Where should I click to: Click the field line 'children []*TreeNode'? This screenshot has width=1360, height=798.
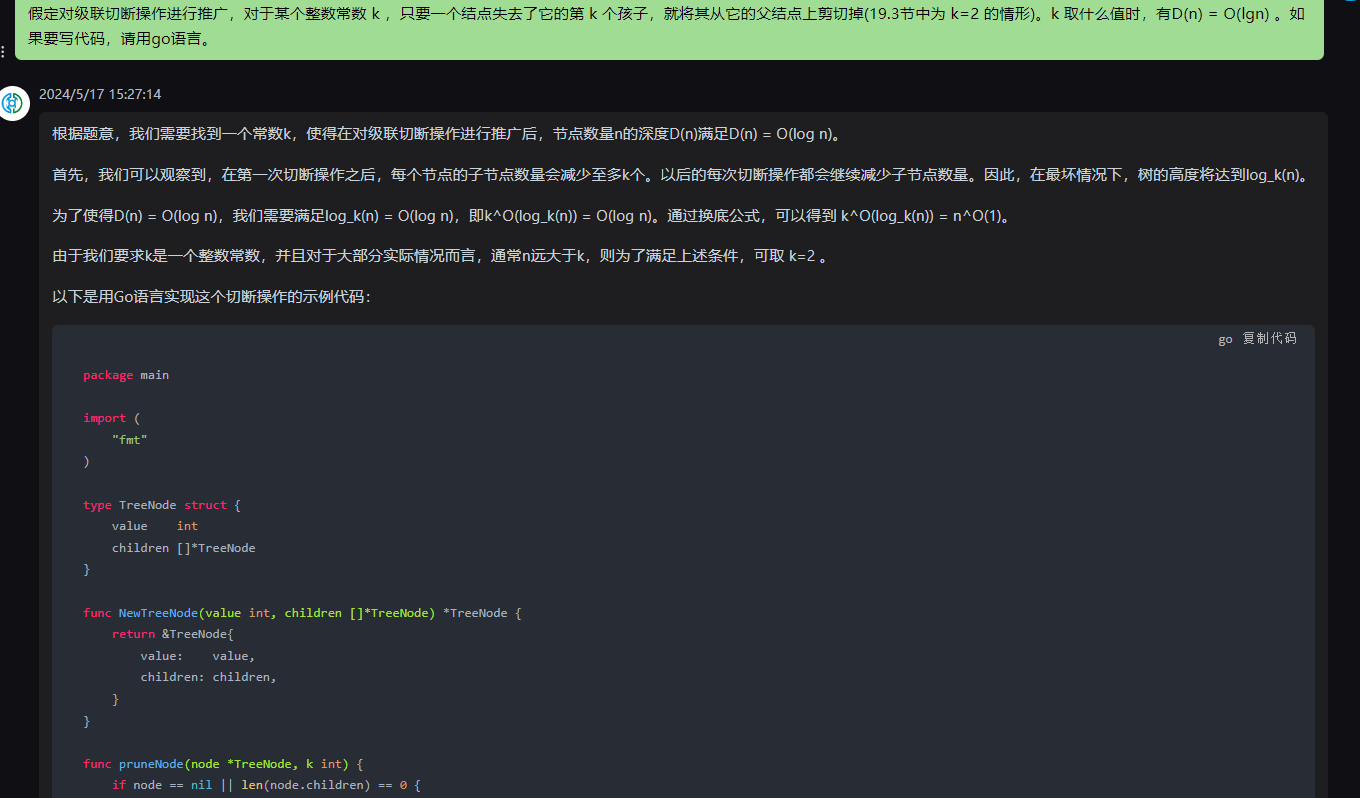click(184, 548)
